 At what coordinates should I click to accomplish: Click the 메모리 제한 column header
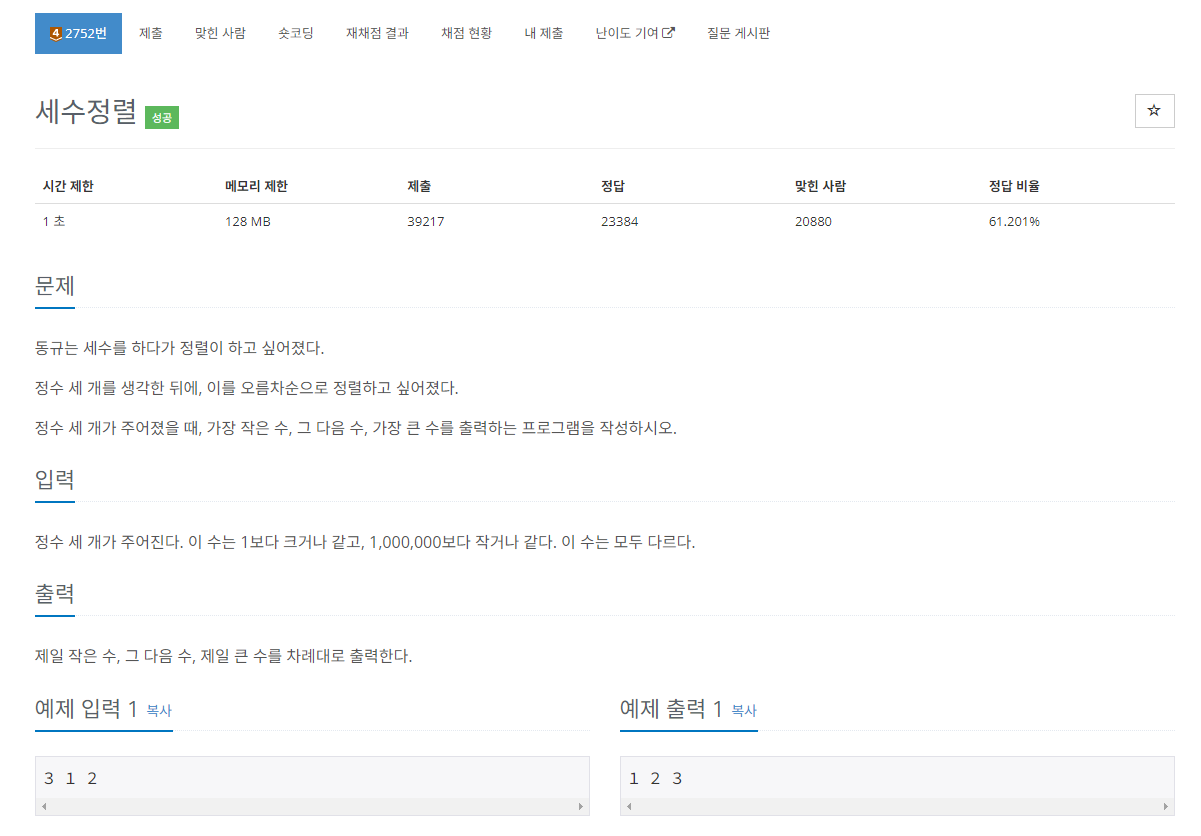click(257, 186)
